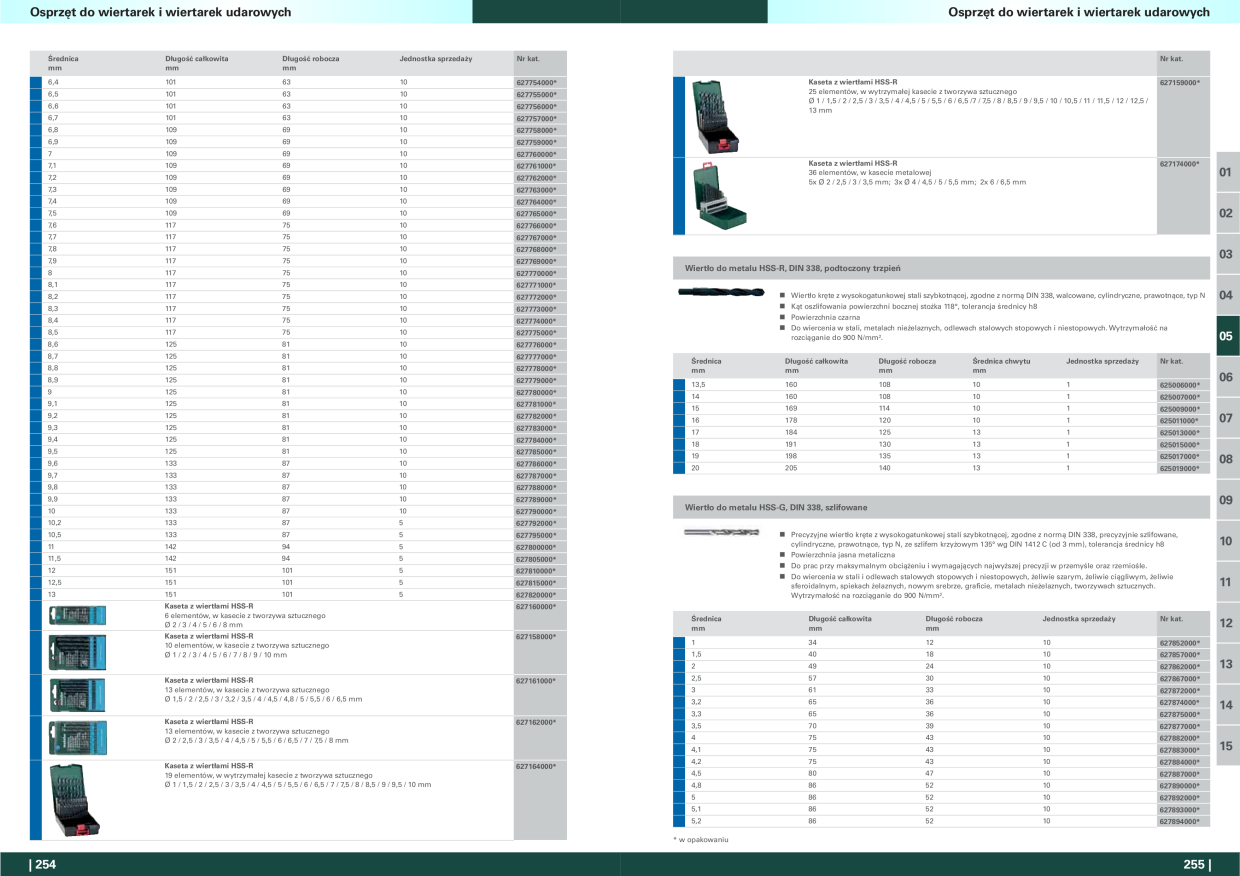Click the 25-element HSS-R cassette photo
This screenshot has width=1240, height=876.
(x=716, y=116)
